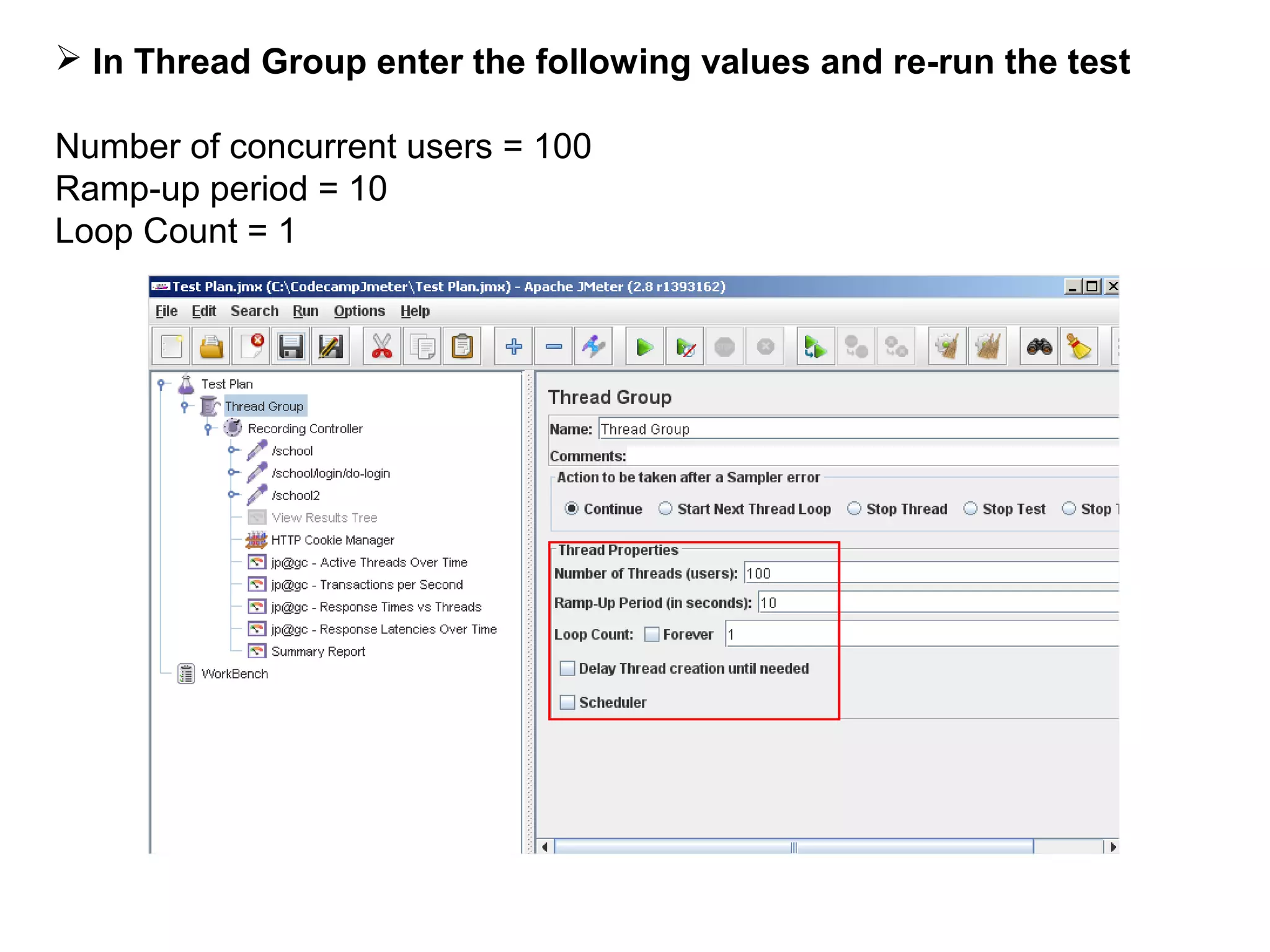The image size is (1270, 952).
Task: Click the scrollbar left arrow
Action: click(x=544, y=847)
